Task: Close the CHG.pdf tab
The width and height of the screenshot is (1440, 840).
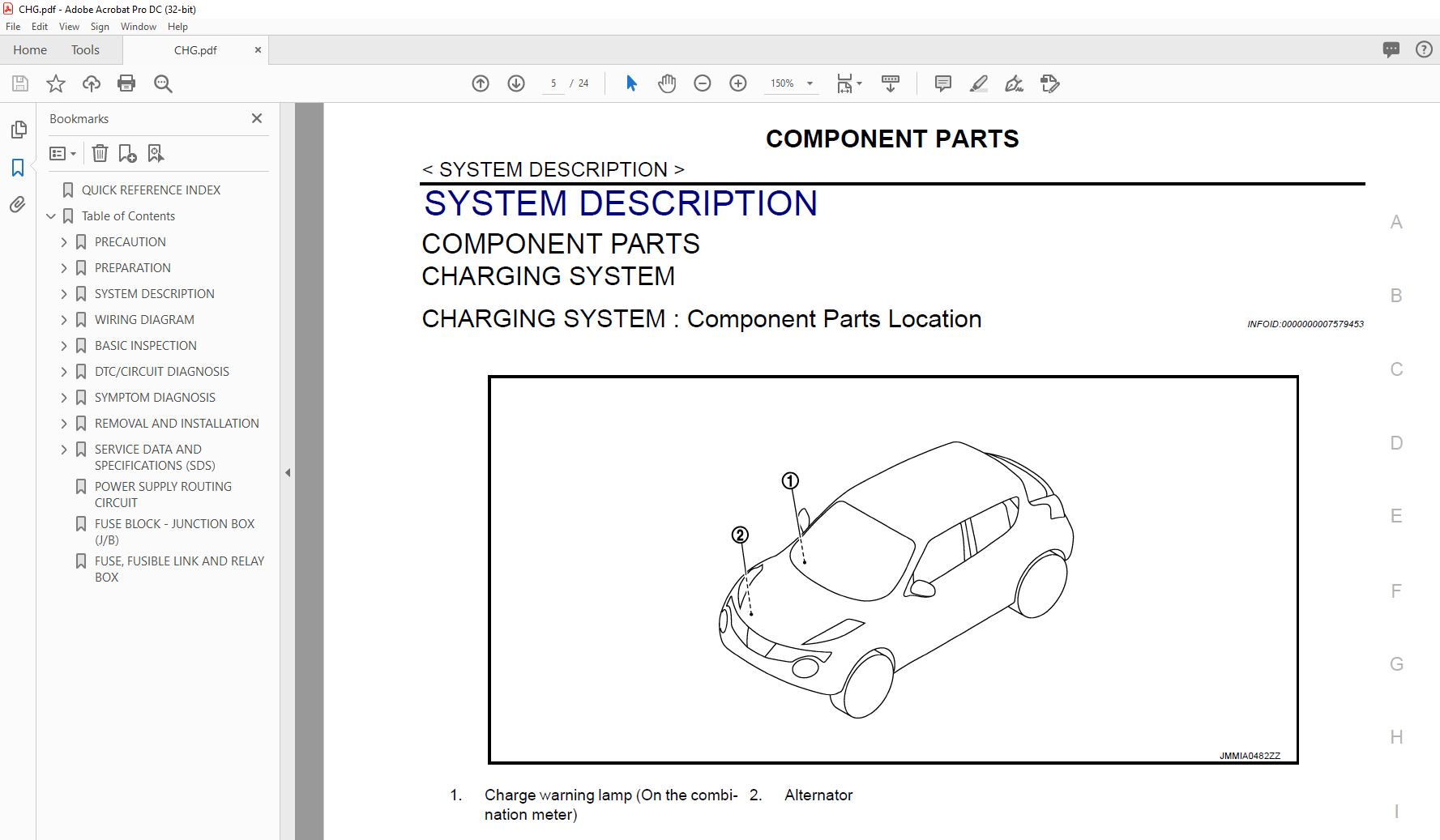Action: coord(258,50)
